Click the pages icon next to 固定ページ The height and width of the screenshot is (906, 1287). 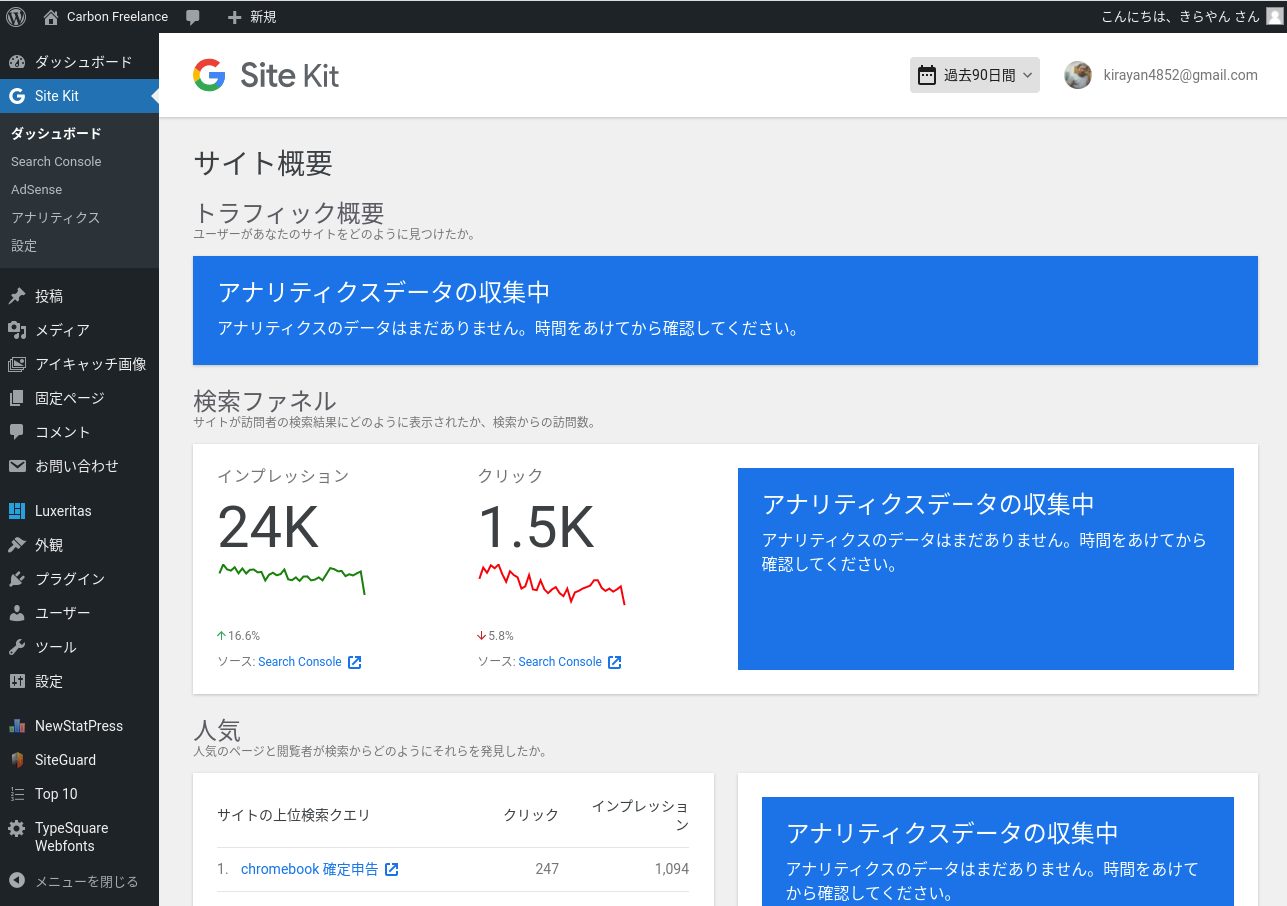16,398
